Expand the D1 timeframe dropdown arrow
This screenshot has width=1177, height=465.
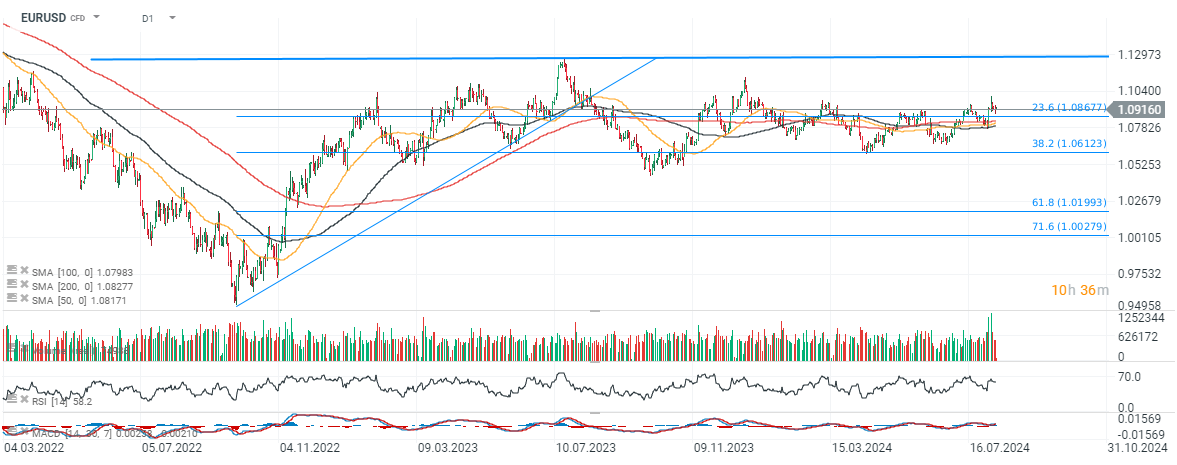[172, 18]
